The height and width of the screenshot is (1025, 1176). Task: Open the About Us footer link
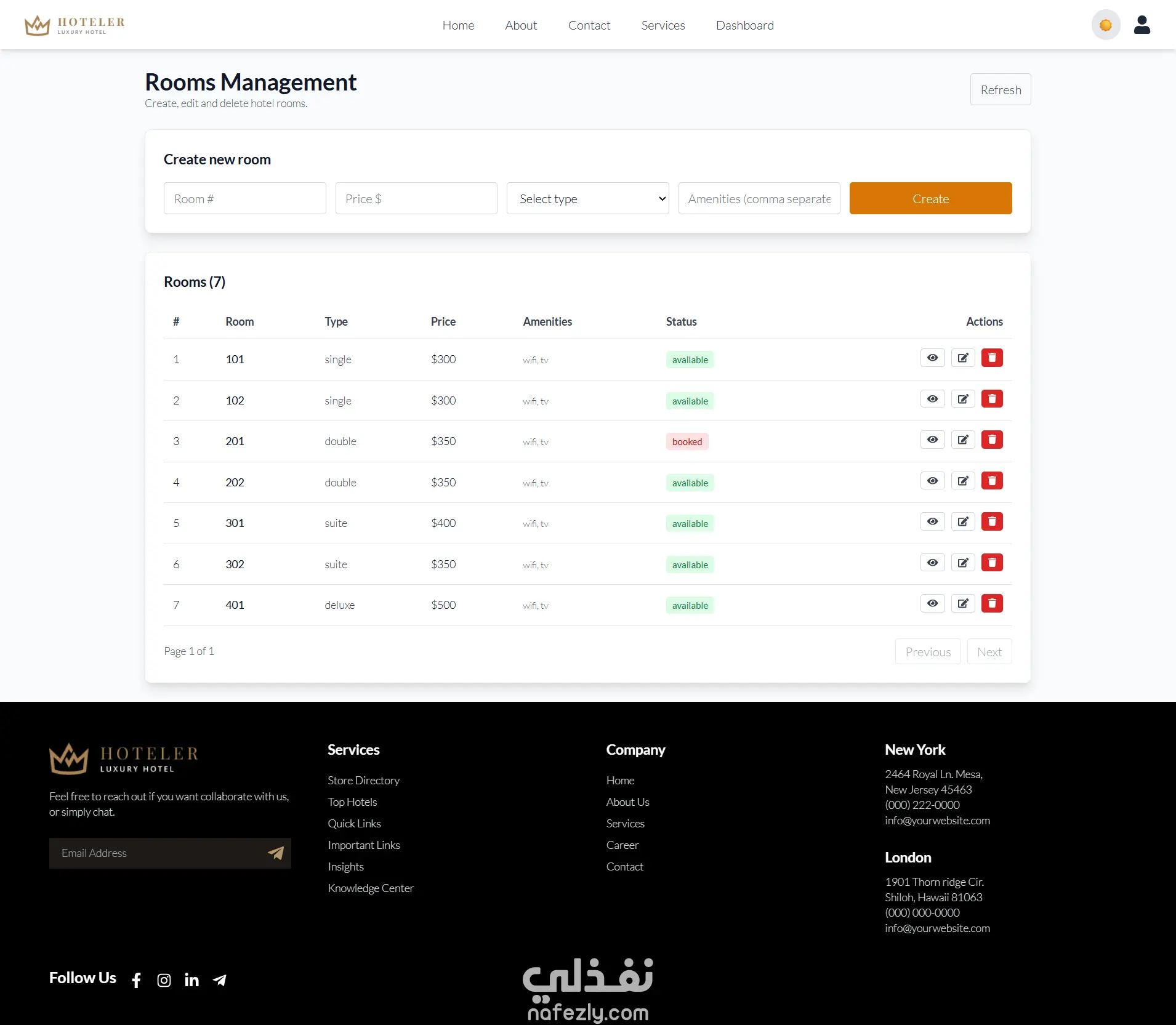click(627, 802)
